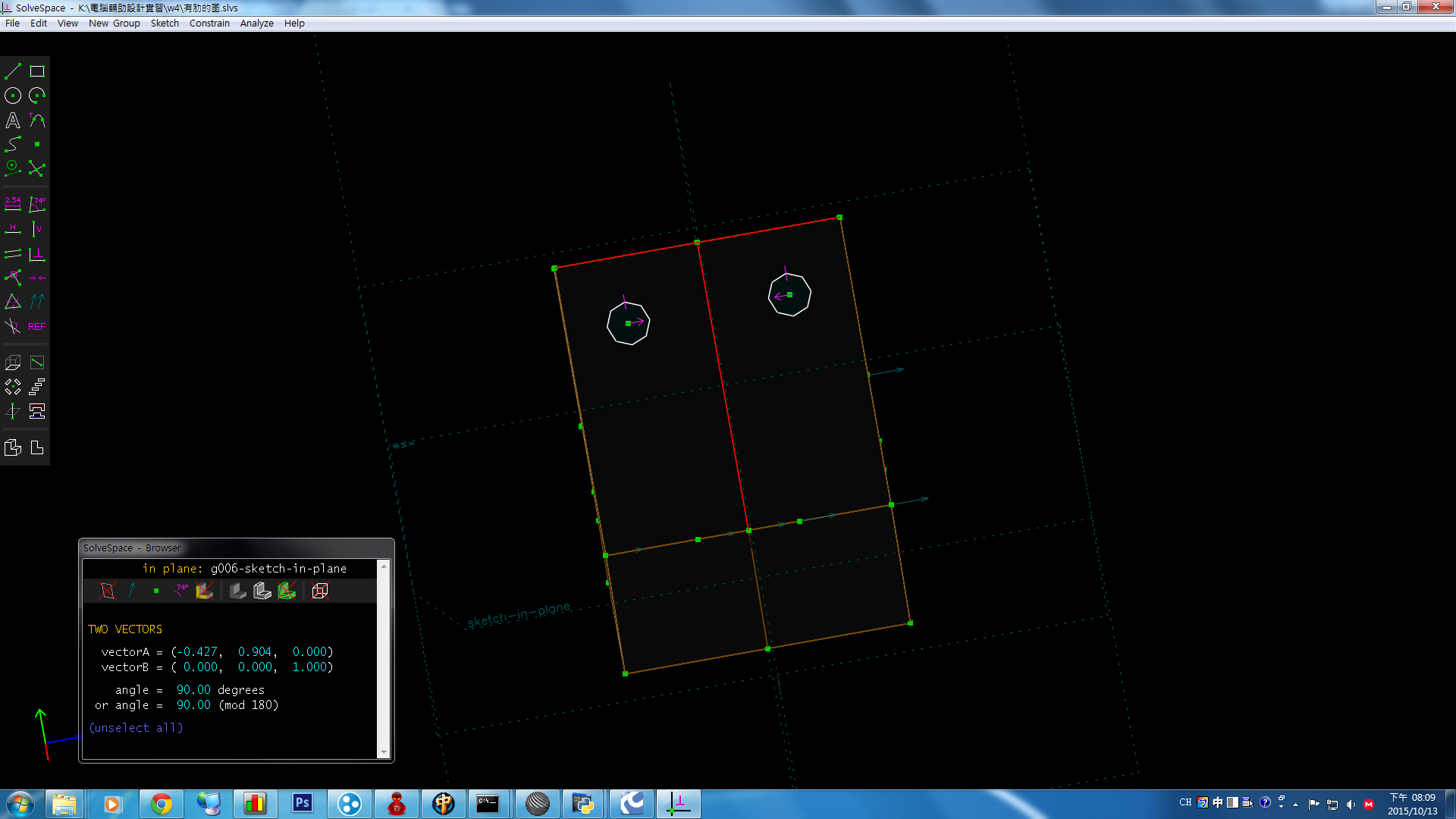Click the unselect all link
The image size is (1456, 819).
pyautogui.click(x=136, y=728)
